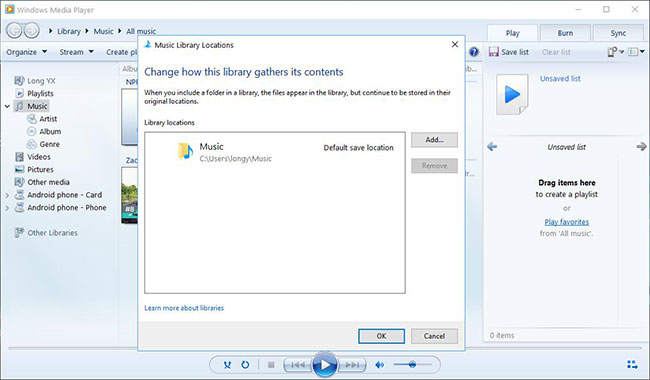Close the Music Library Locations dialog
The height and width of the screenshot is (380, 650).
click(x=455, y=44)
